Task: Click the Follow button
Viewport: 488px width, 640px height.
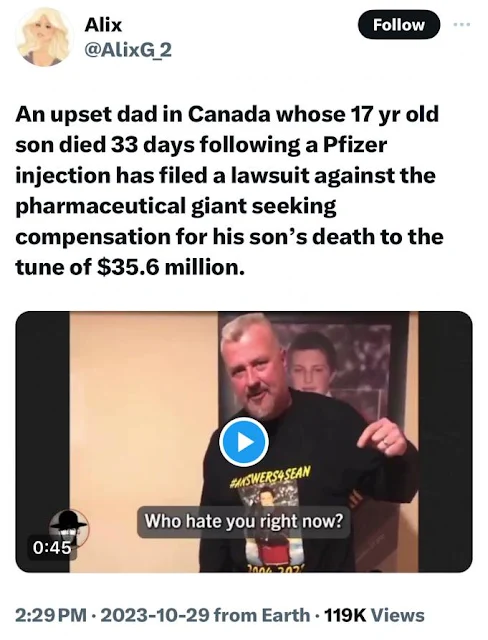Action: click(399, 25)
